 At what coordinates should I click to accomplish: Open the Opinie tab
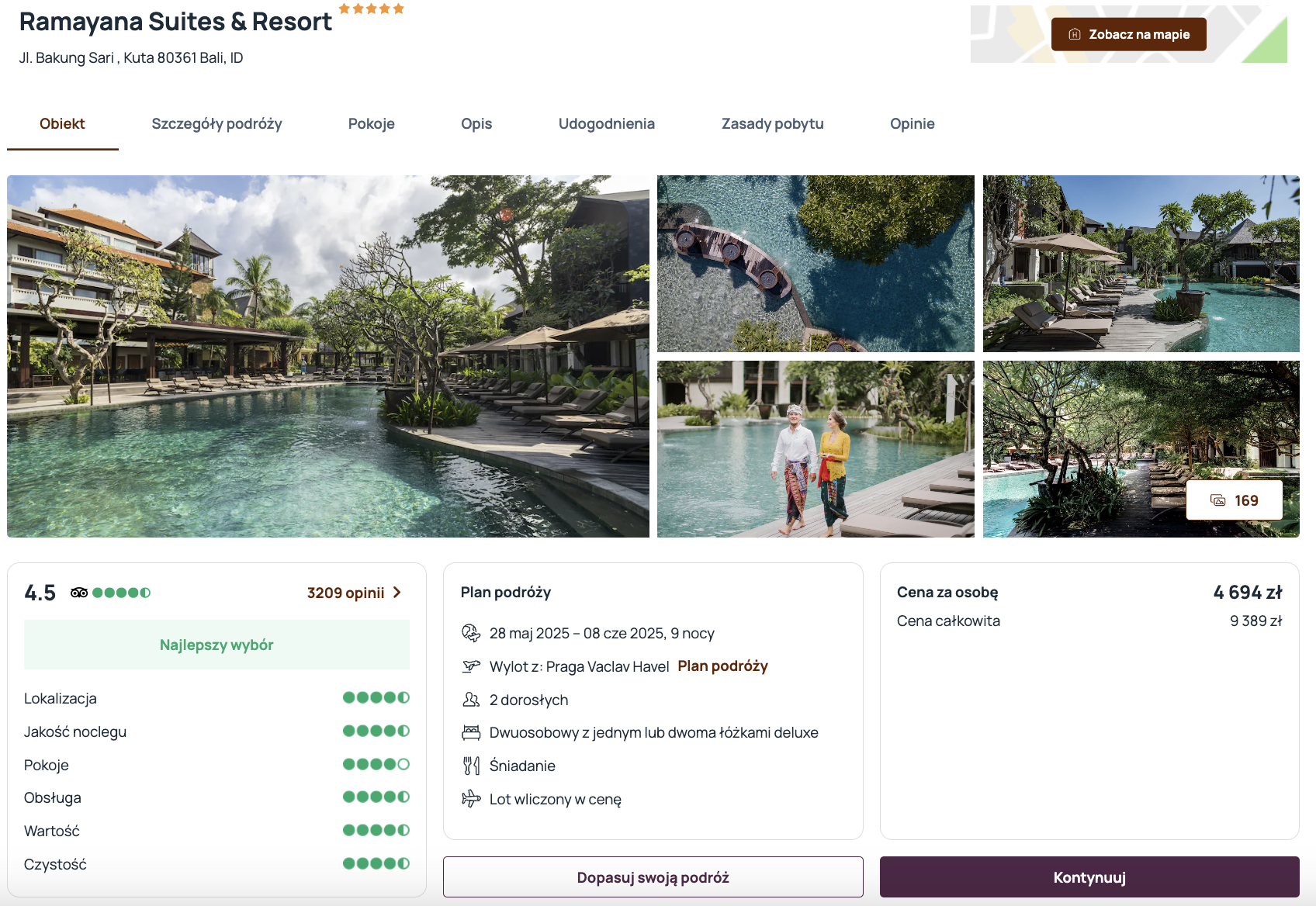tap(912, 124)
